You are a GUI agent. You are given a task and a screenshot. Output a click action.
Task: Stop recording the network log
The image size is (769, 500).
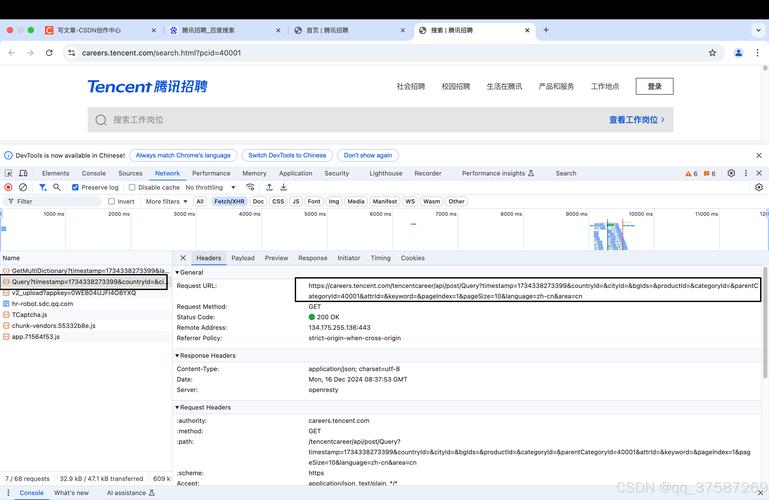click(x=8, y=187)
